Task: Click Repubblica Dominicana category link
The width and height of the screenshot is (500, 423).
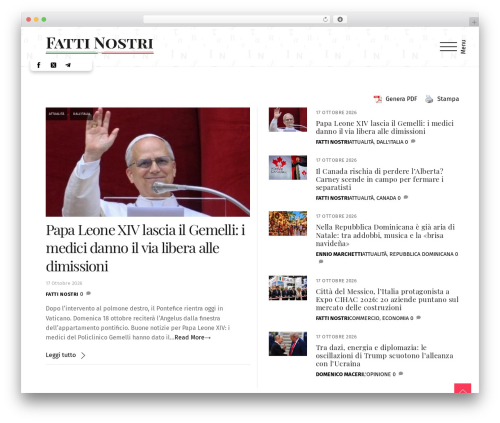Action: coord(422,254)
